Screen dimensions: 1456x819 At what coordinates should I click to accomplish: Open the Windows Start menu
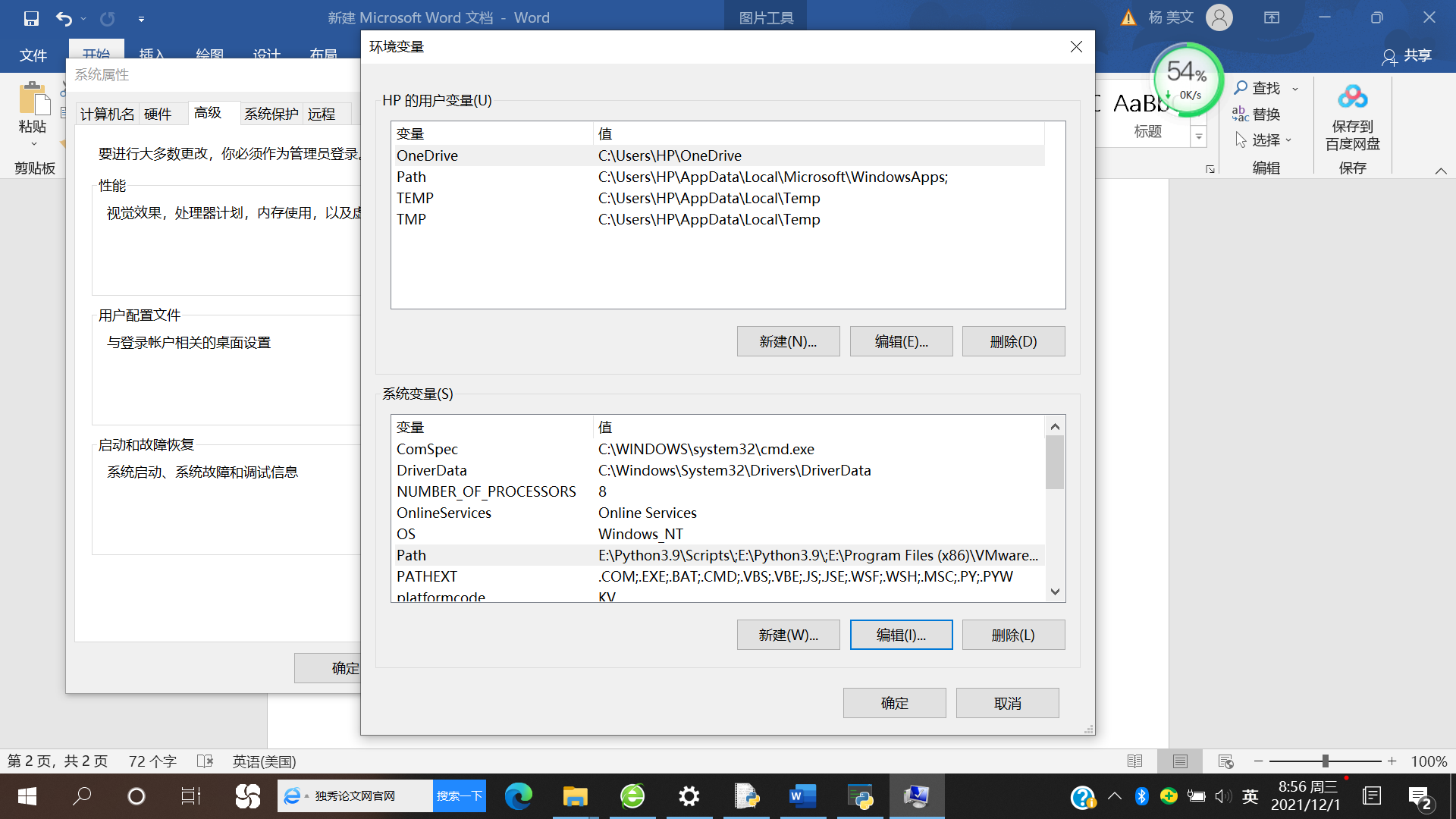pyautogui.click(x=27, y=796)
